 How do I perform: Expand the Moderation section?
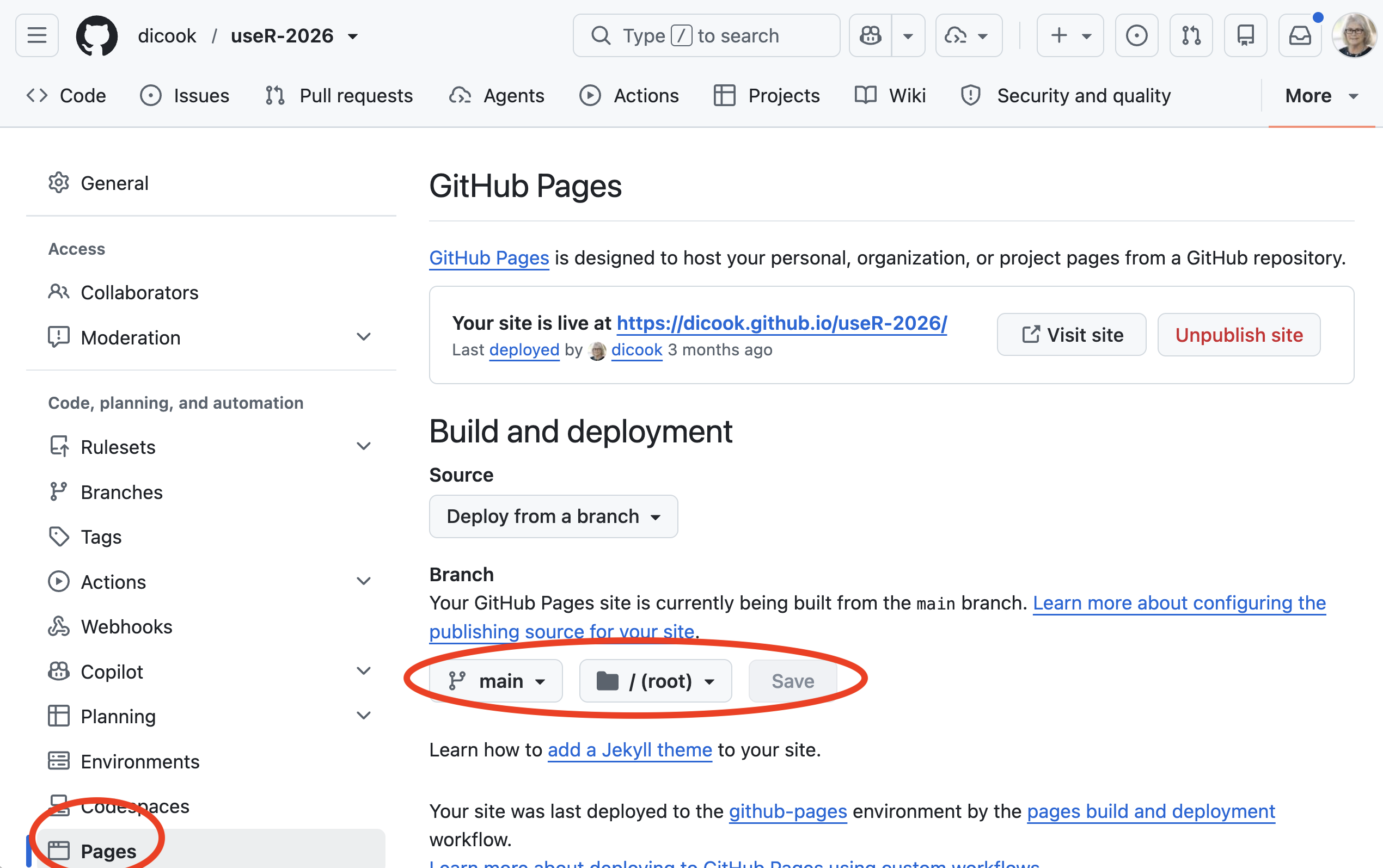364,337
